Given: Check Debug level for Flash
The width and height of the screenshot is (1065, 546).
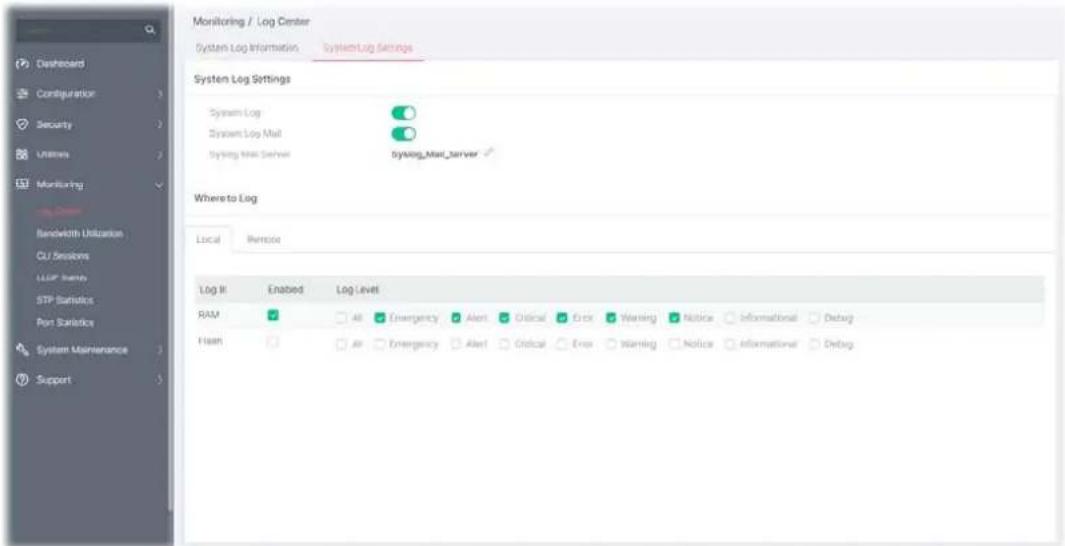Looking at the screenshot, I should [x=813, y=344].
